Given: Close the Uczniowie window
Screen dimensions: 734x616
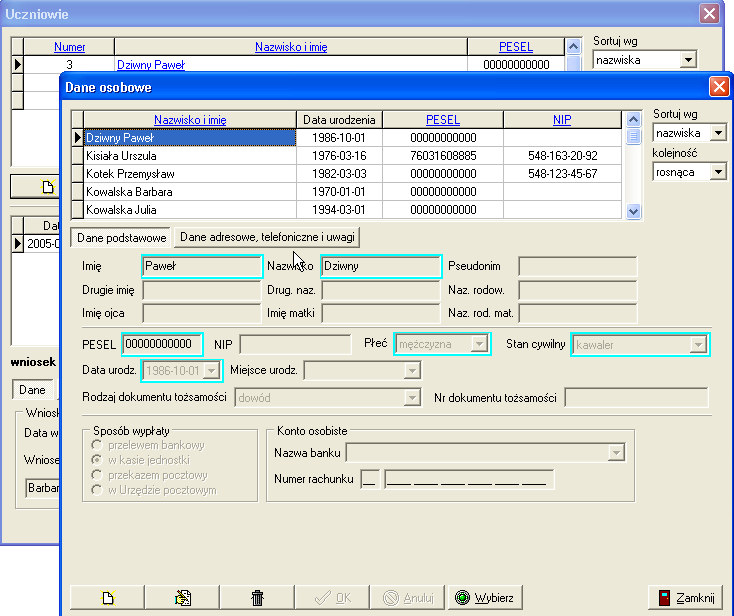Looking at the screenshot, I should [709, 13].
